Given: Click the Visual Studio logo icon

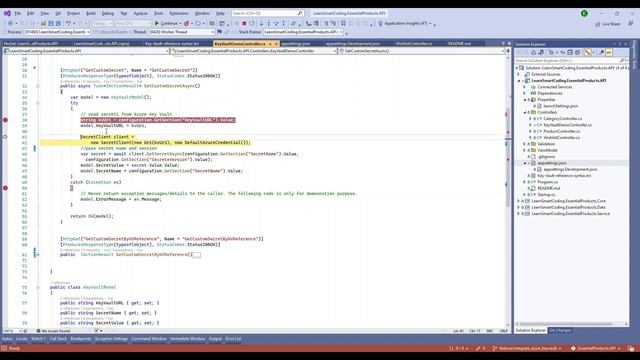Looking at the screenshot, I should pos(7,13).
